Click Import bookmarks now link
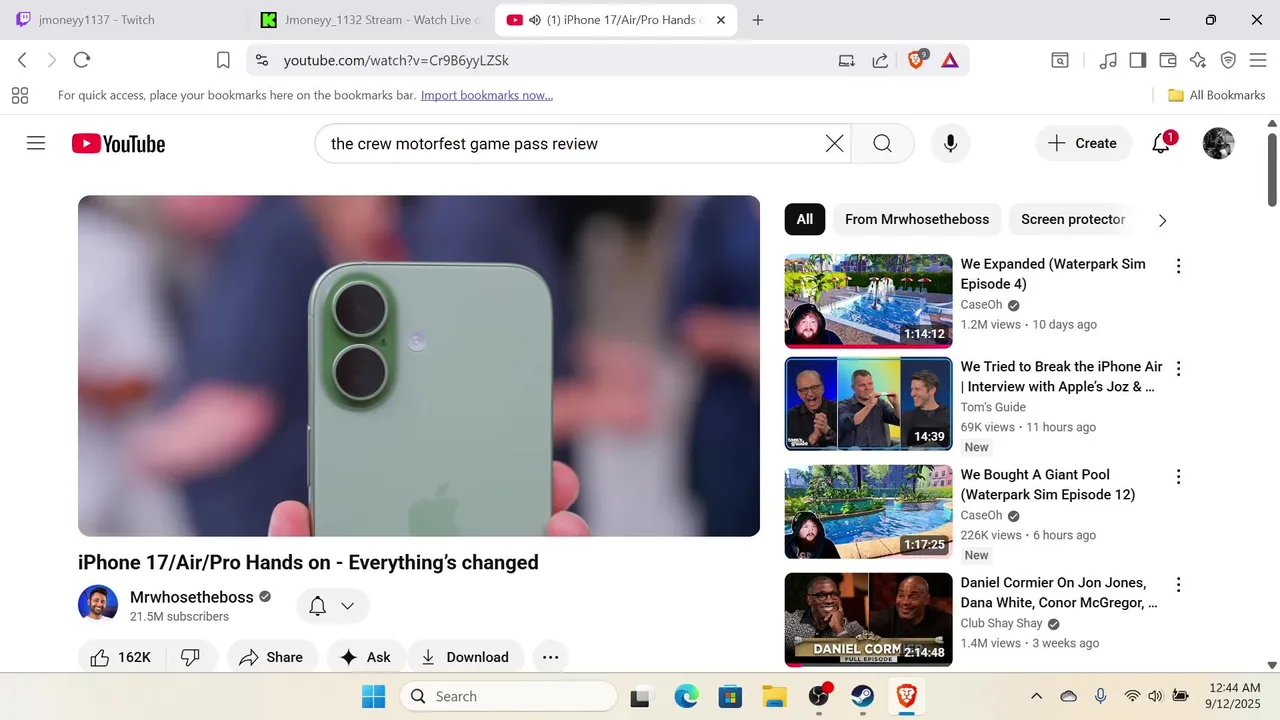The image size is (1280, 720). click(487, 95)
